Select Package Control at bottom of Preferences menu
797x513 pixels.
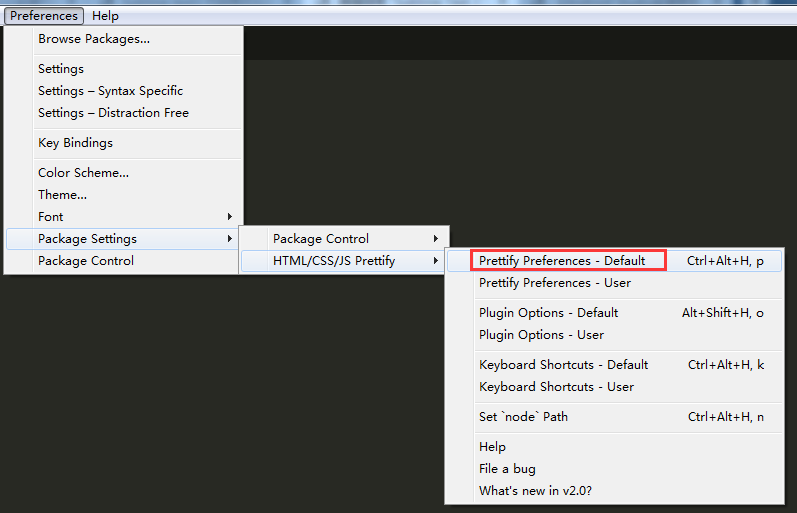point(124,261)
